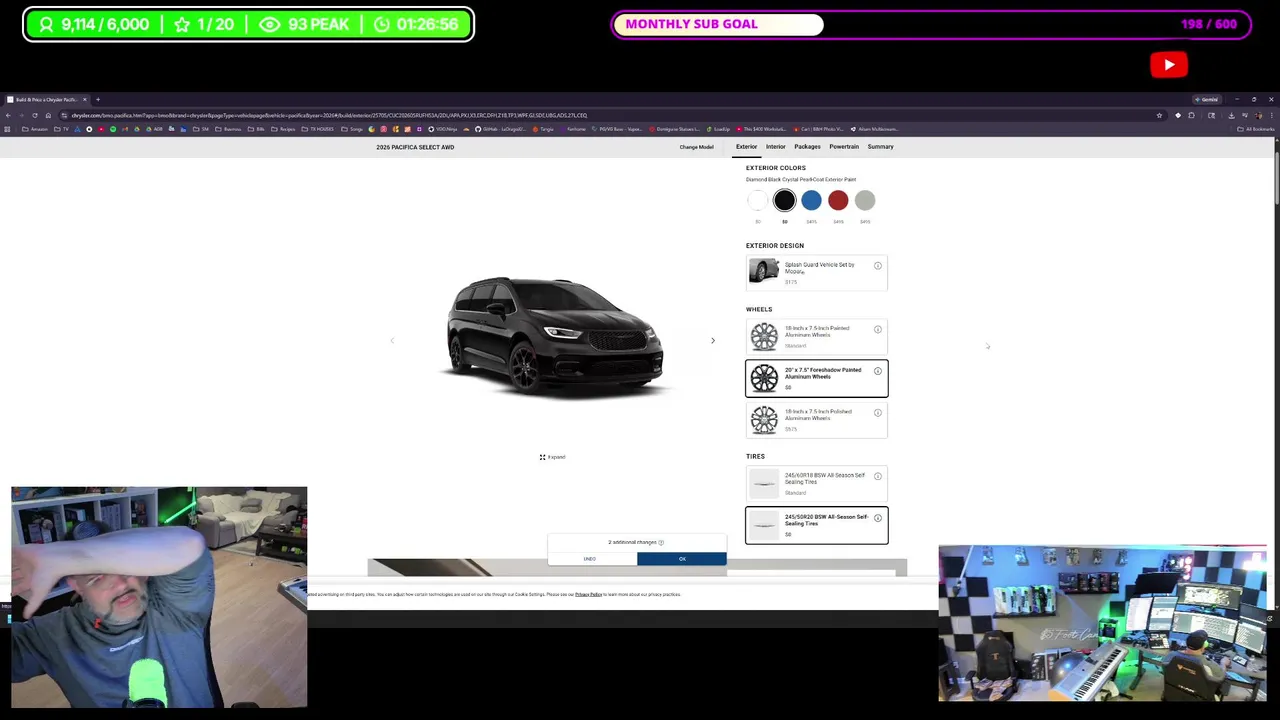Show next vehicle view with right arrow

(713, 341)
